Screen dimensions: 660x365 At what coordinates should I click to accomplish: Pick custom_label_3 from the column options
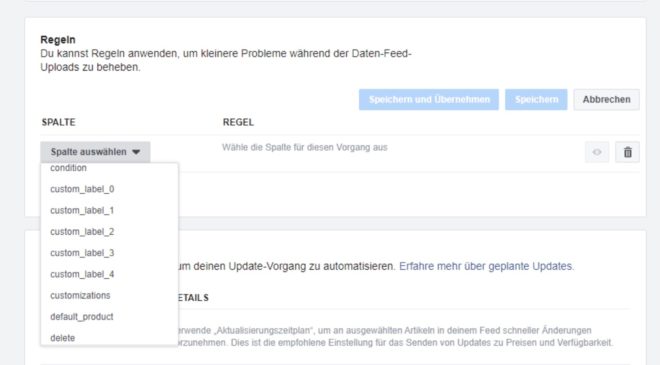pos(82,253)
